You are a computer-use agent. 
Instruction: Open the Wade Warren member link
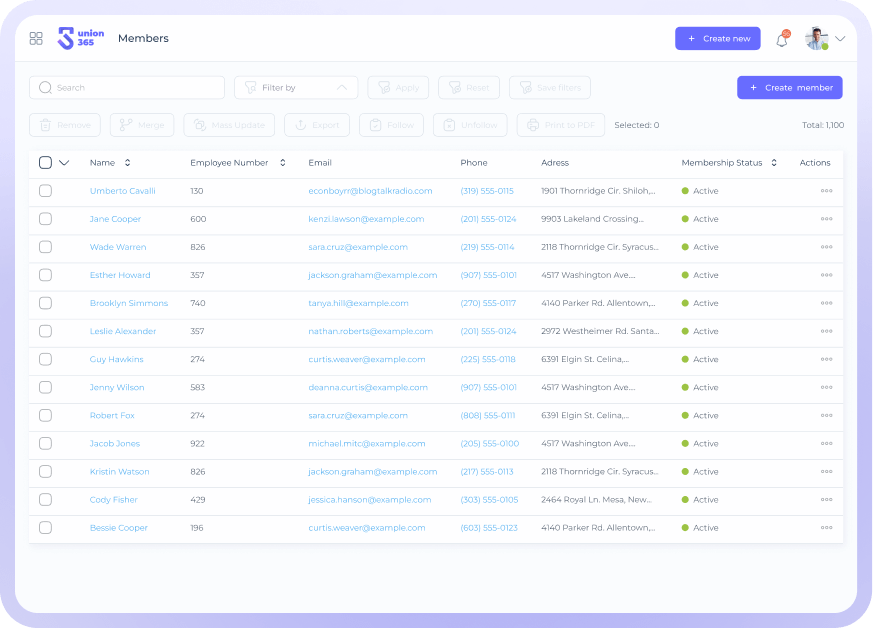[118, 247]
